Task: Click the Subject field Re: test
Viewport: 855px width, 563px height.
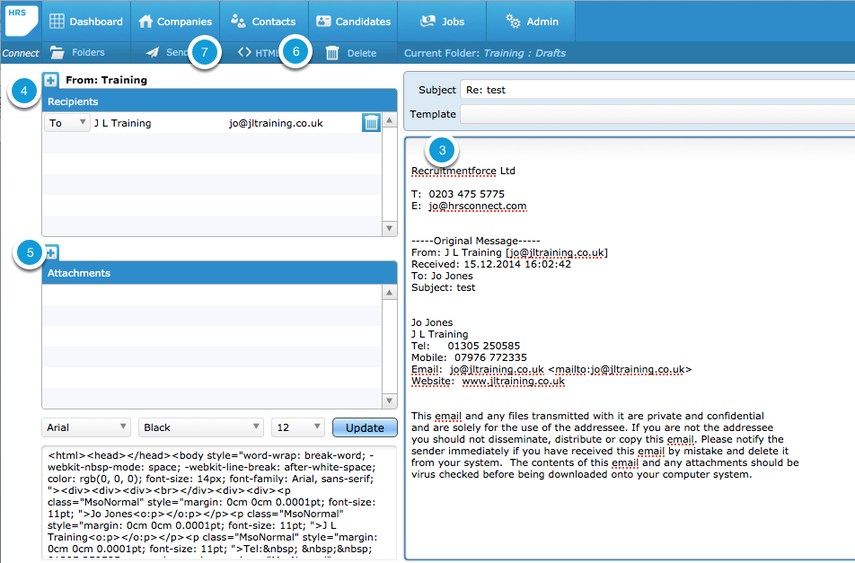Action: pyautogui.click(x=657, y=89)
